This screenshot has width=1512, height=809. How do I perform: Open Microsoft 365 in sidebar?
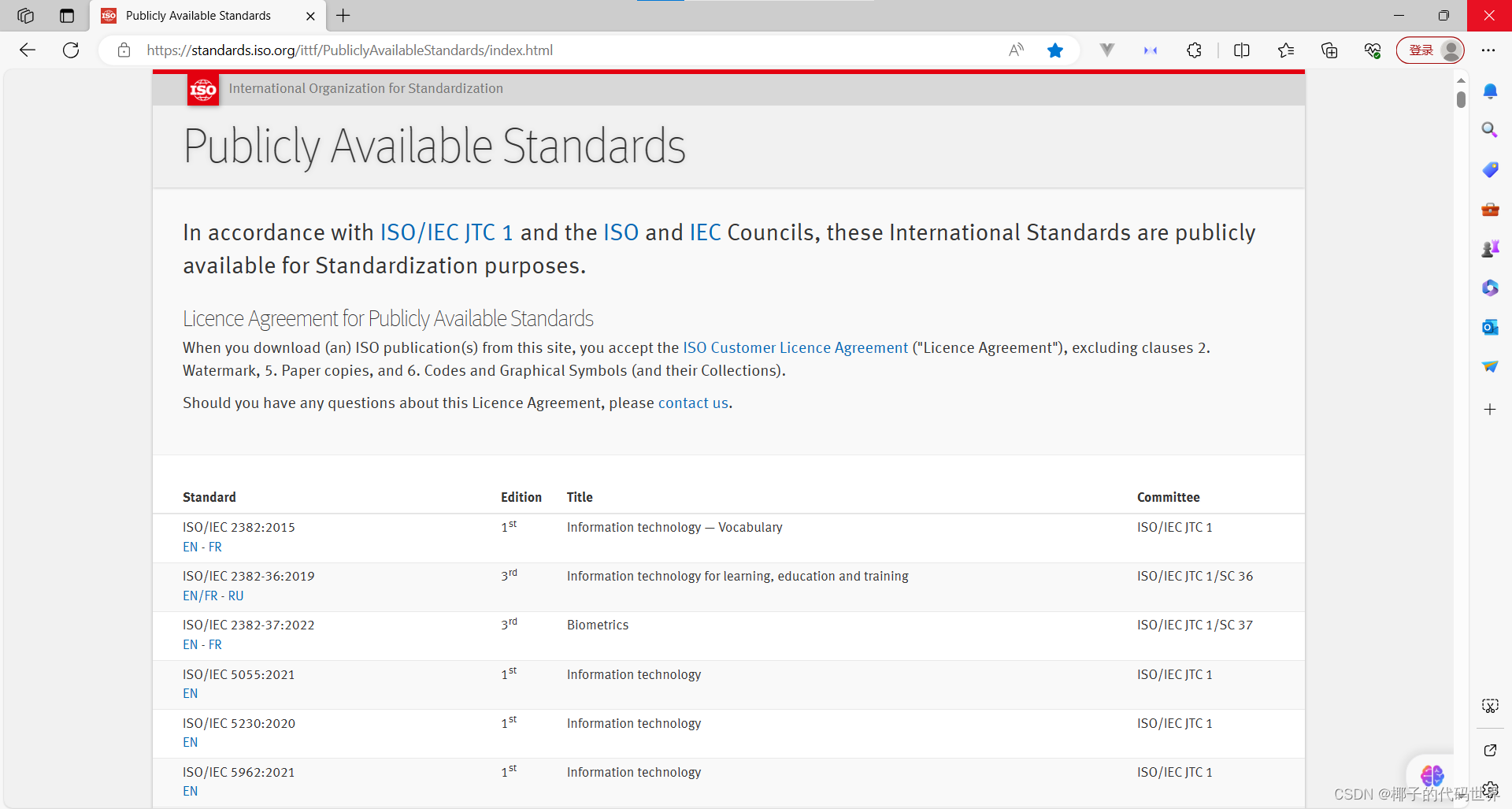click(x=1490, y=288)
